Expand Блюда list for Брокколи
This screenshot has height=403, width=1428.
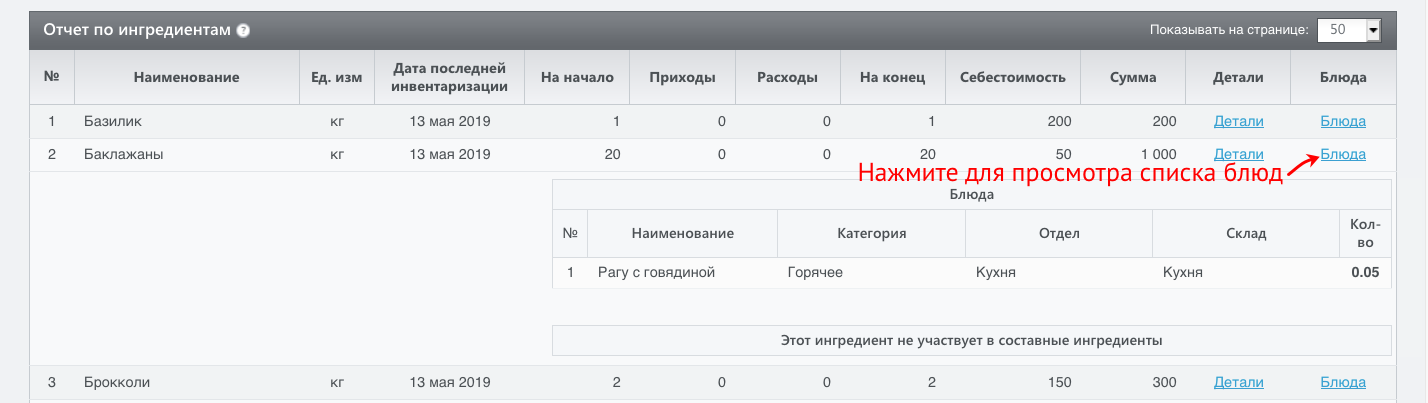[1343, 383]
